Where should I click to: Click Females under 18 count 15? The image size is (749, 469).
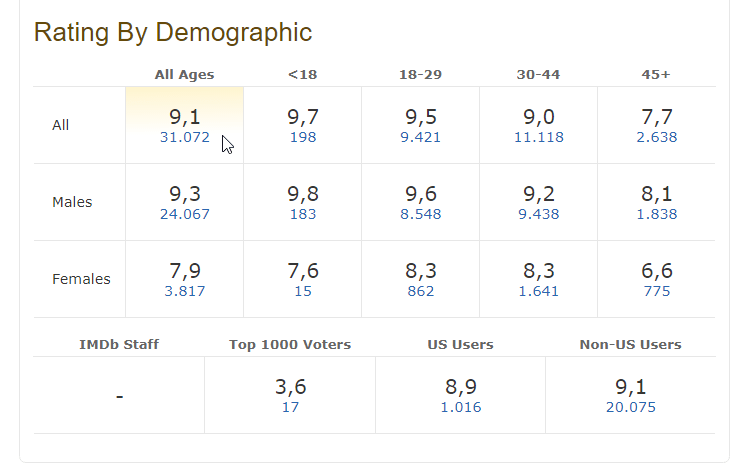click(x=303, y=291)
